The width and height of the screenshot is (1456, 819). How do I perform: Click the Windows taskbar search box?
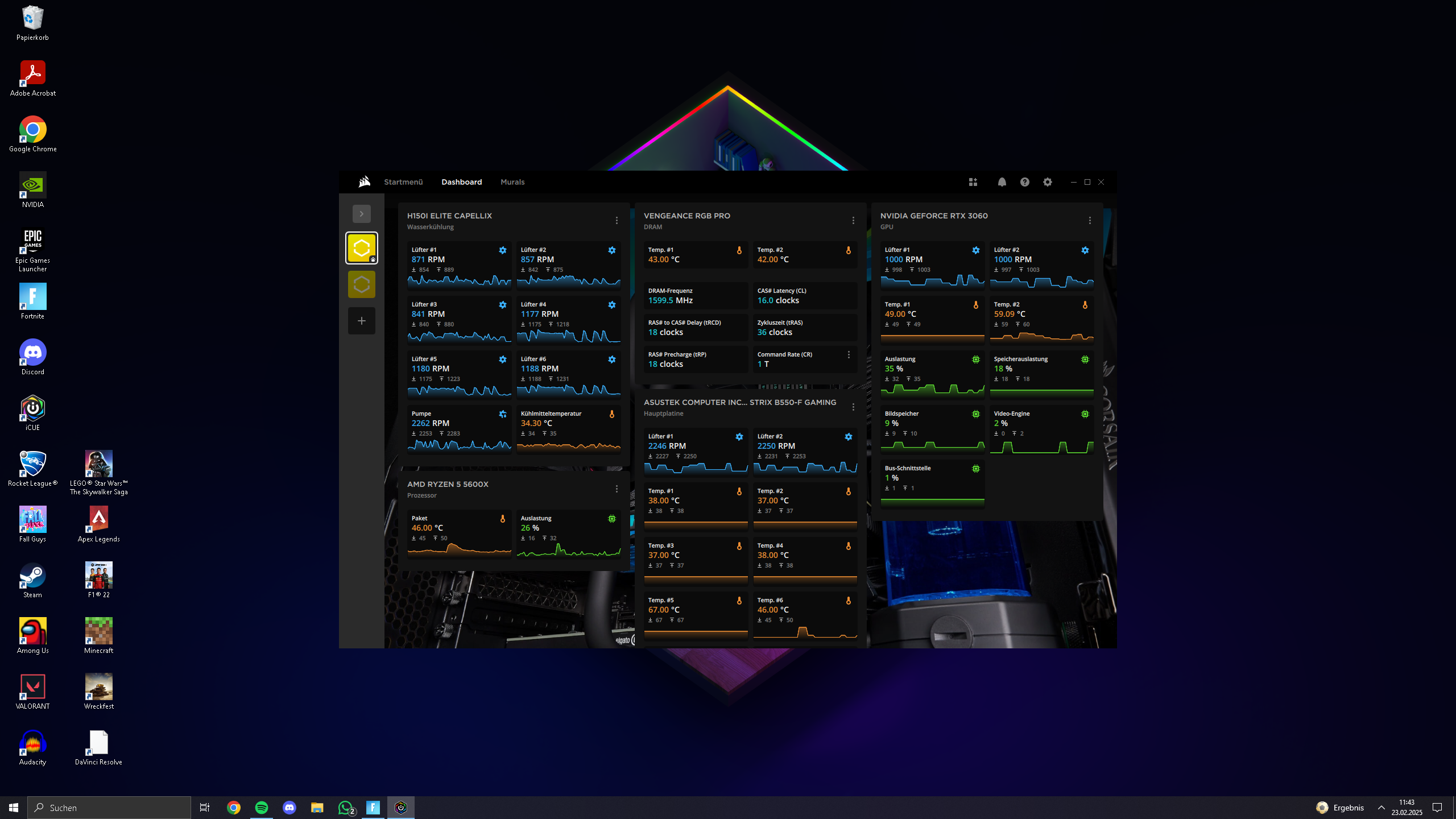click(x=109, y=808)
